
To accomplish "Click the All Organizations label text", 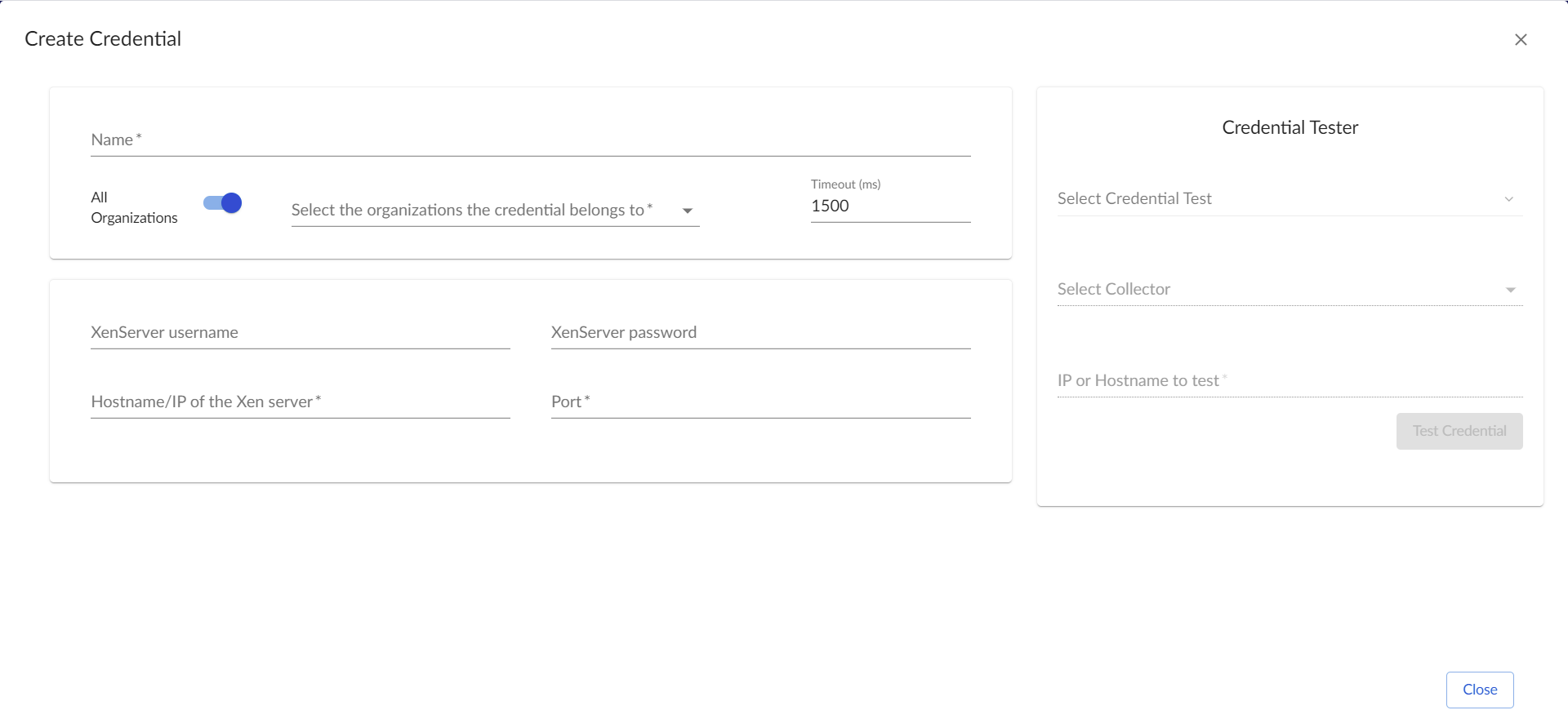I will 134,207.
